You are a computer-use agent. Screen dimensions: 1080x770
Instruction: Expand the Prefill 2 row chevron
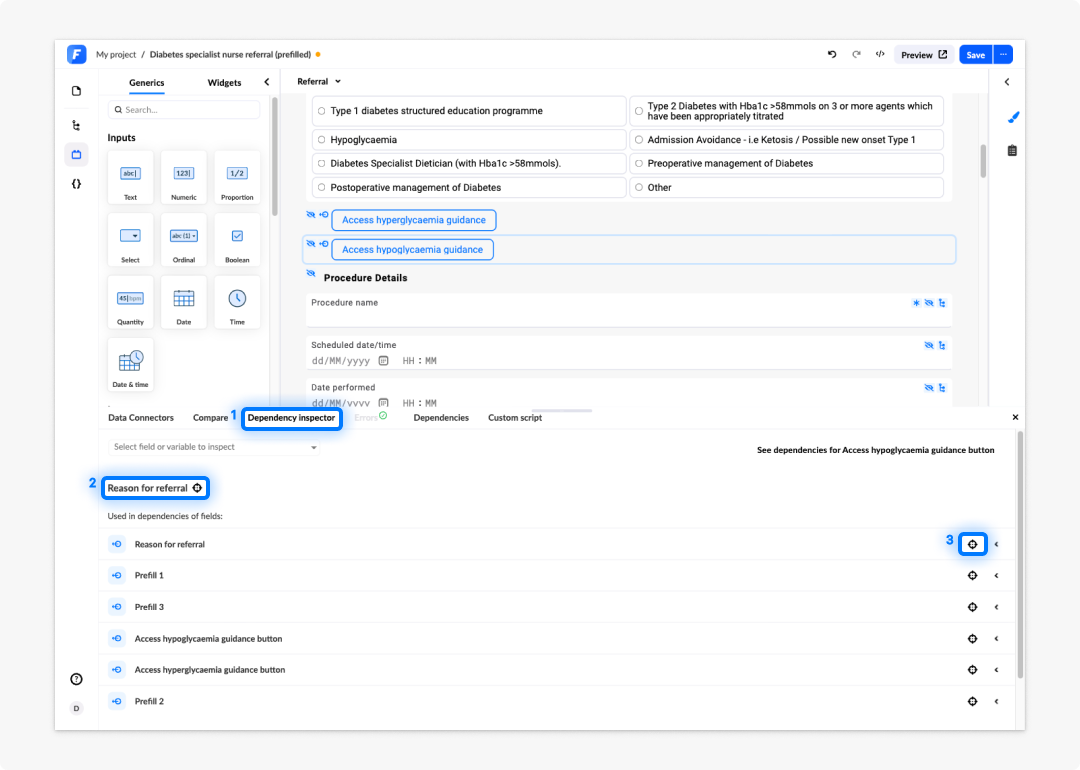997,702
